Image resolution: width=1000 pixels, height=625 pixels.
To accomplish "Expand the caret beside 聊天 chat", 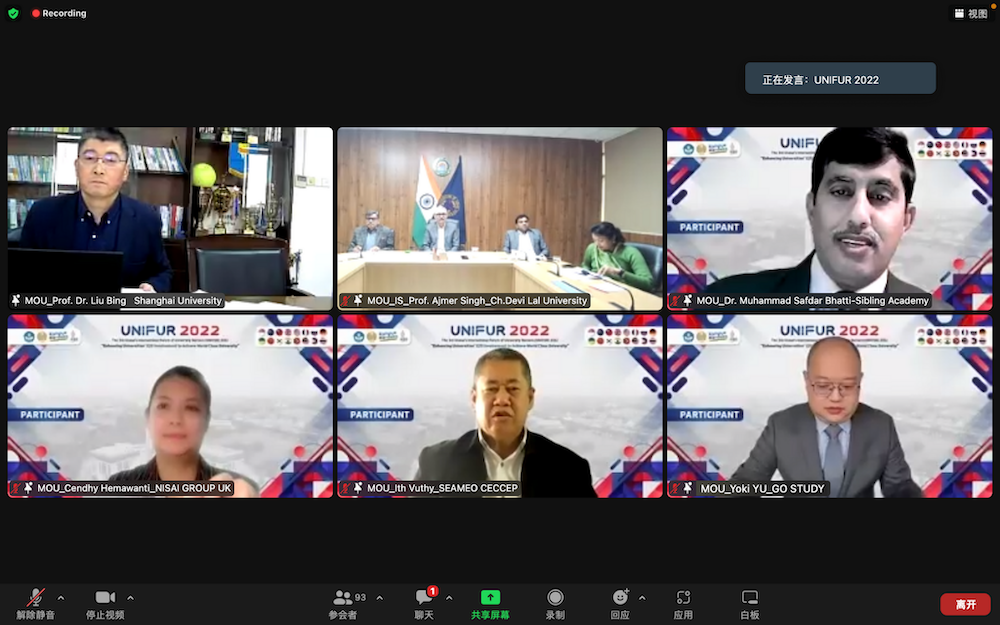I will click(449, 598).
